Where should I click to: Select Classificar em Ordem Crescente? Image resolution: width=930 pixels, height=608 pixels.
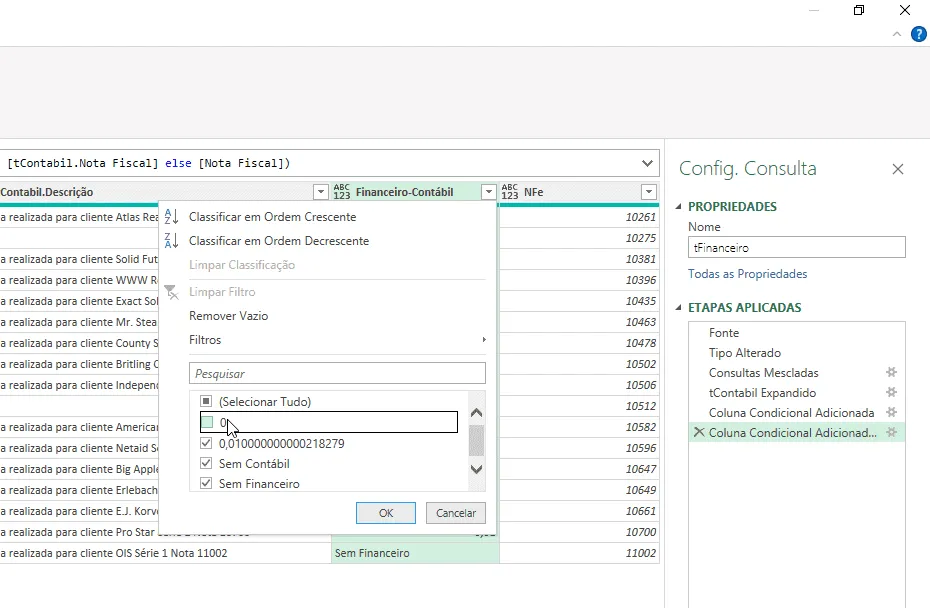272,217
